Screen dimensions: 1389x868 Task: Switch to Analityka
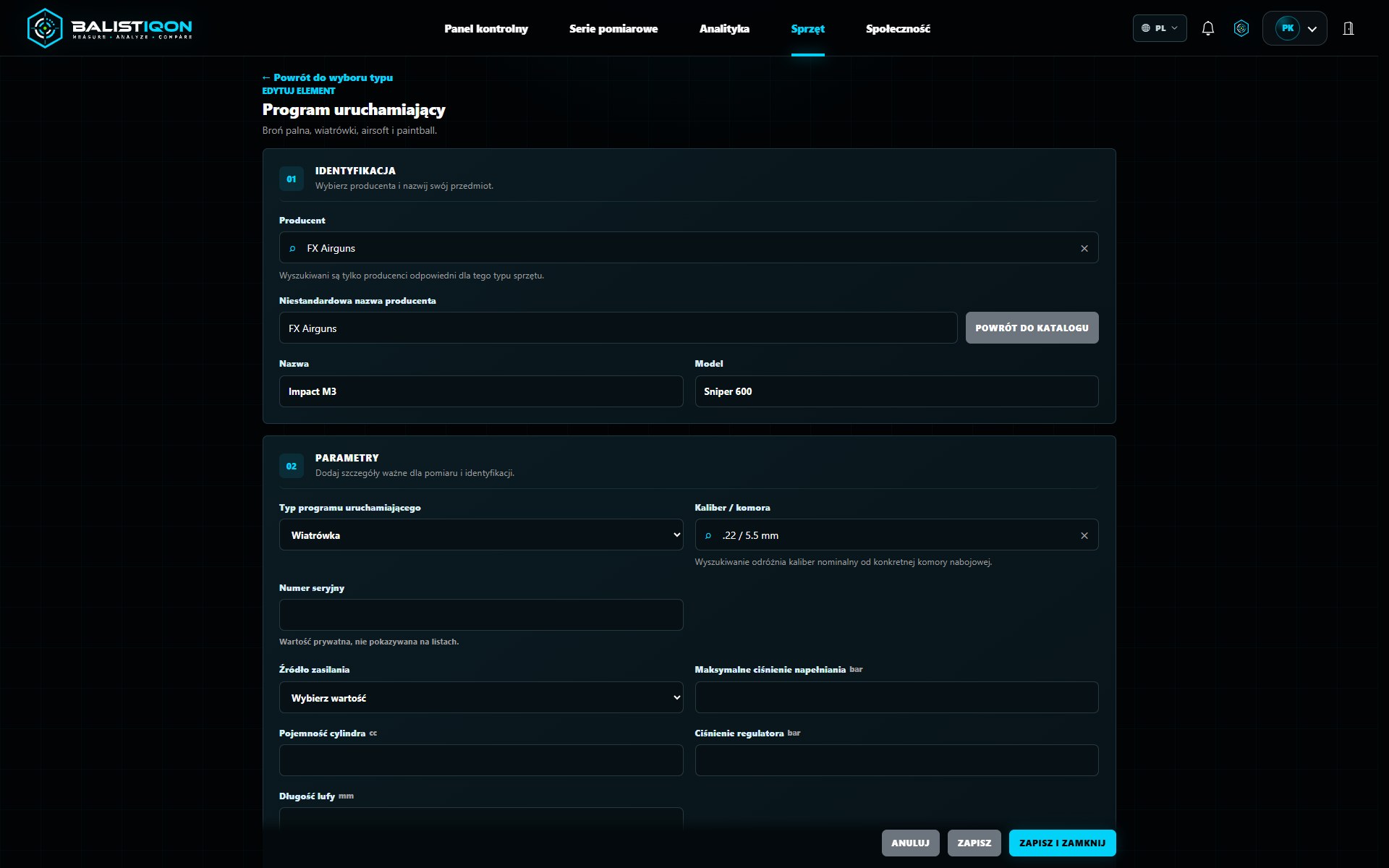[x=724, y=29]
